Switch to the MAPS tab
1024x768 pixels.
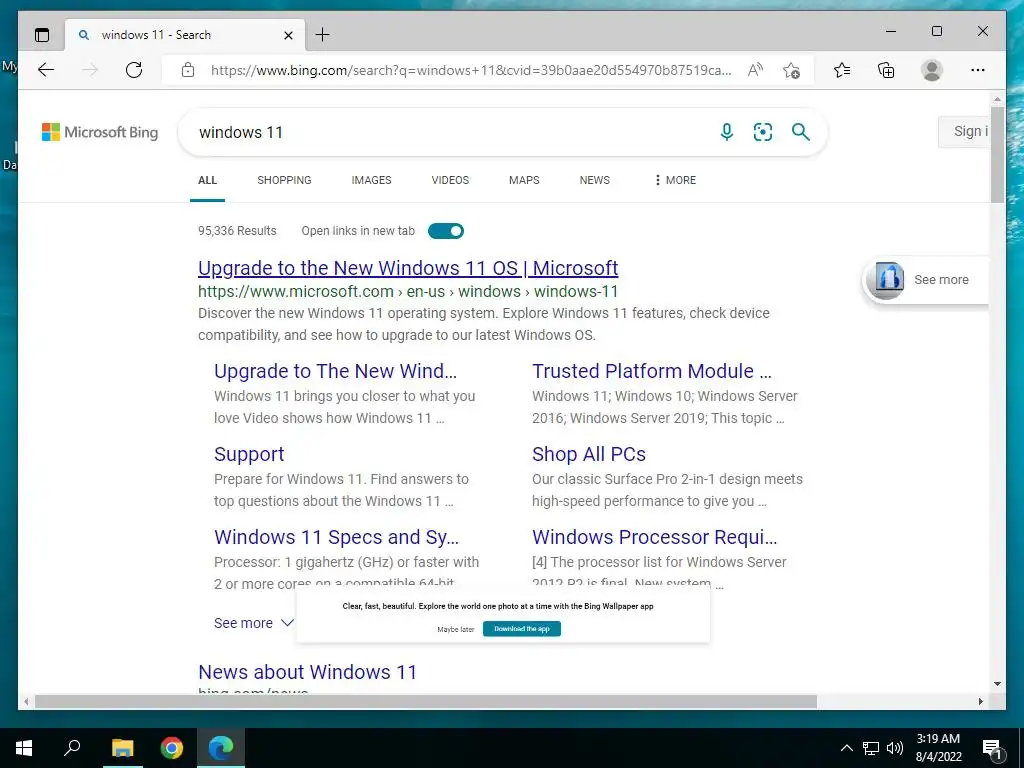click(524, 180)
